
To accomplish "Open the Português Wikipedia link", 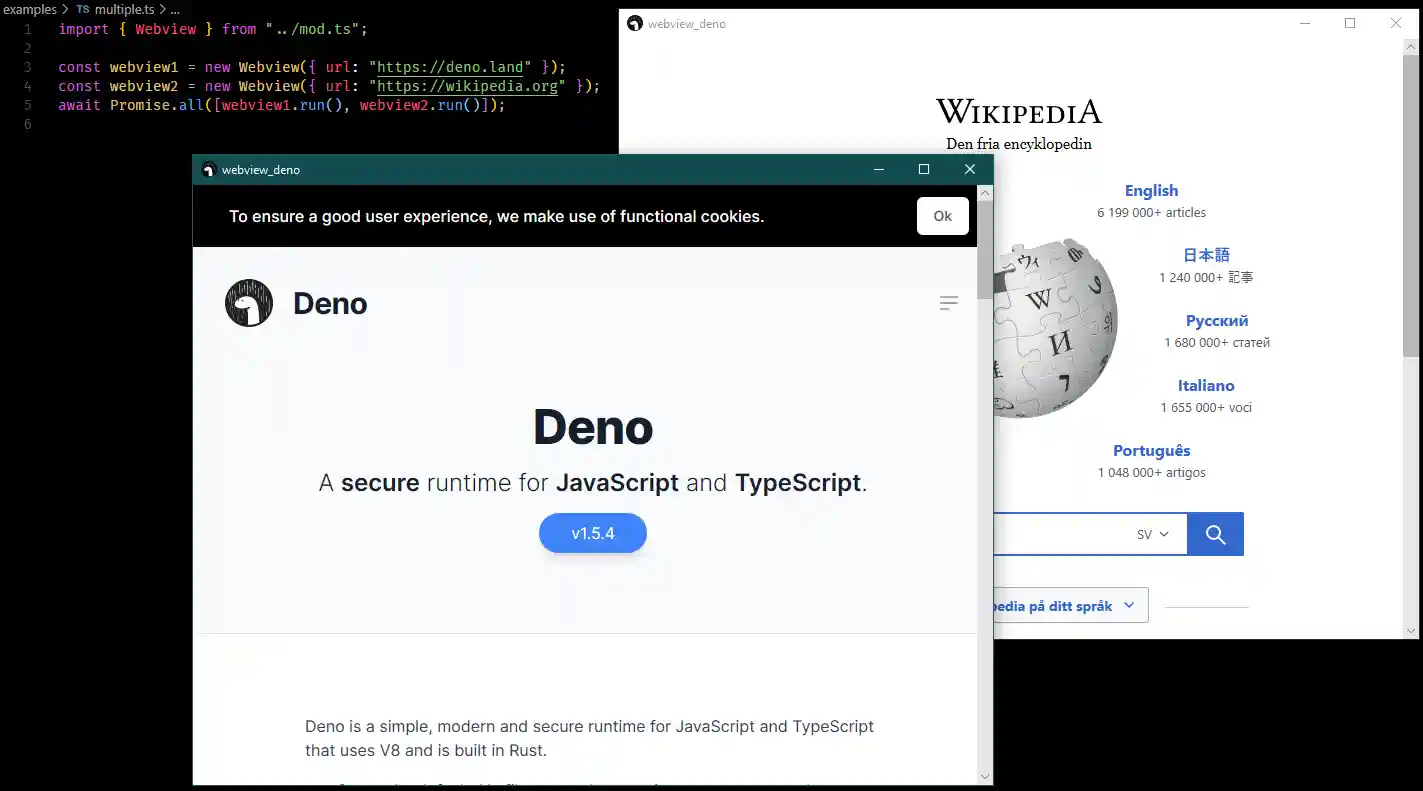I will coord(1152,450).
